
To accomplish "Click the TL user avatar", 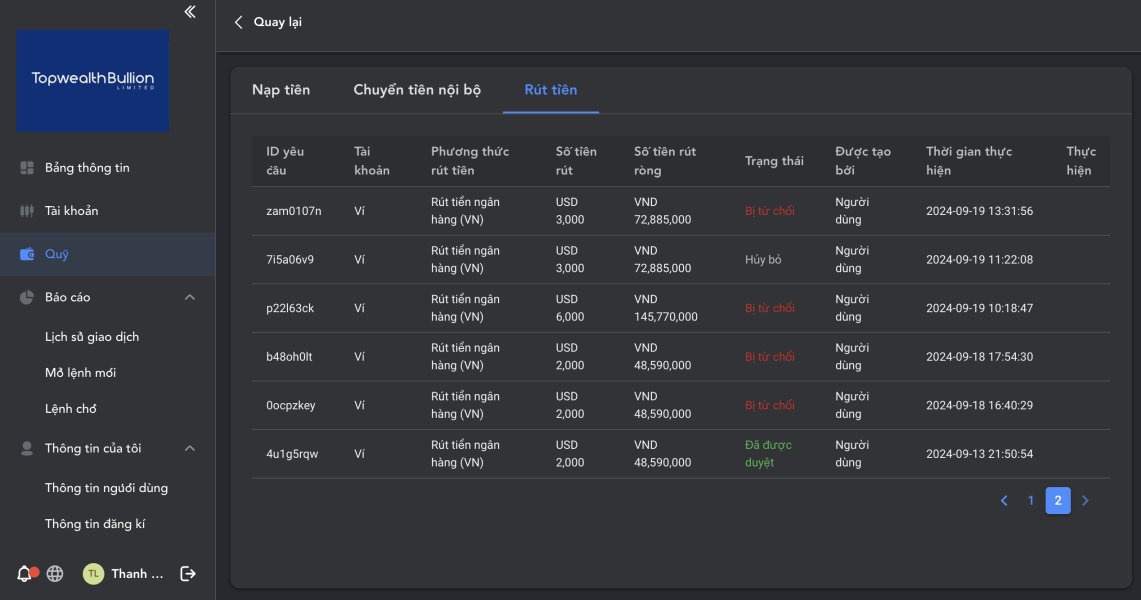I will click(x=93, y=574).
